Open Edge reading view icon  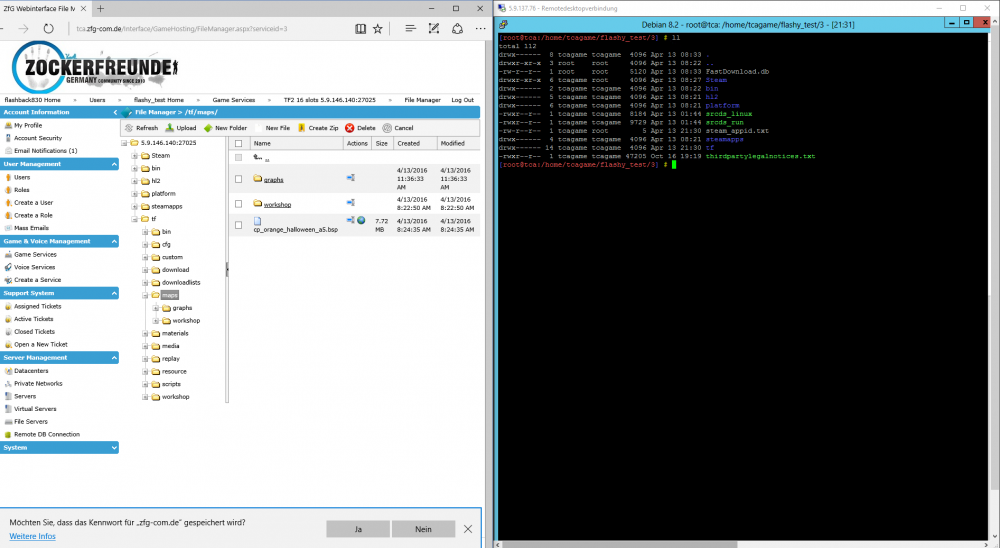[x=360, y=29]
